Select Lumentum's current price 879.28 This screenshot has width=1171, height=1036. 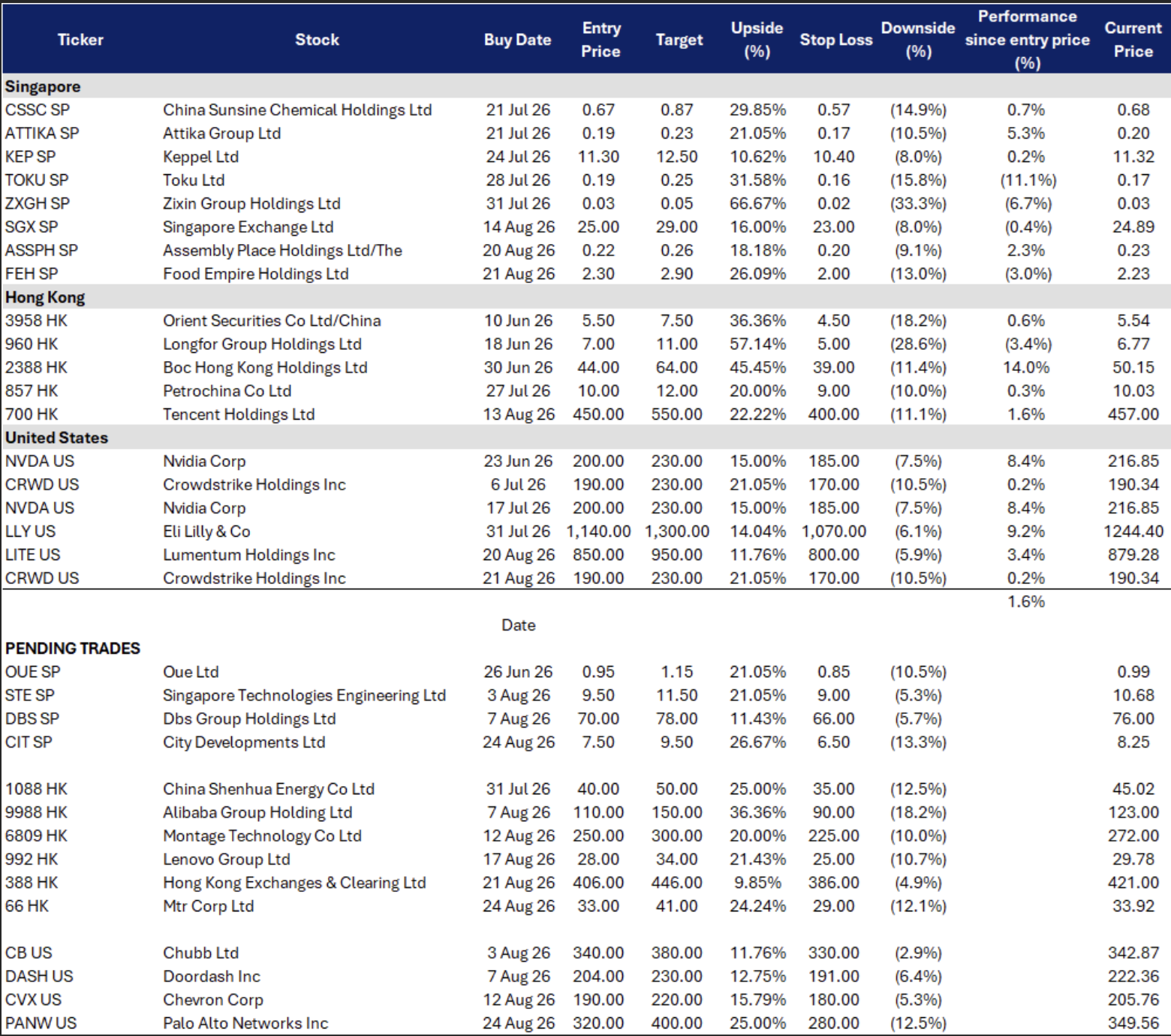click(1133, 555)
